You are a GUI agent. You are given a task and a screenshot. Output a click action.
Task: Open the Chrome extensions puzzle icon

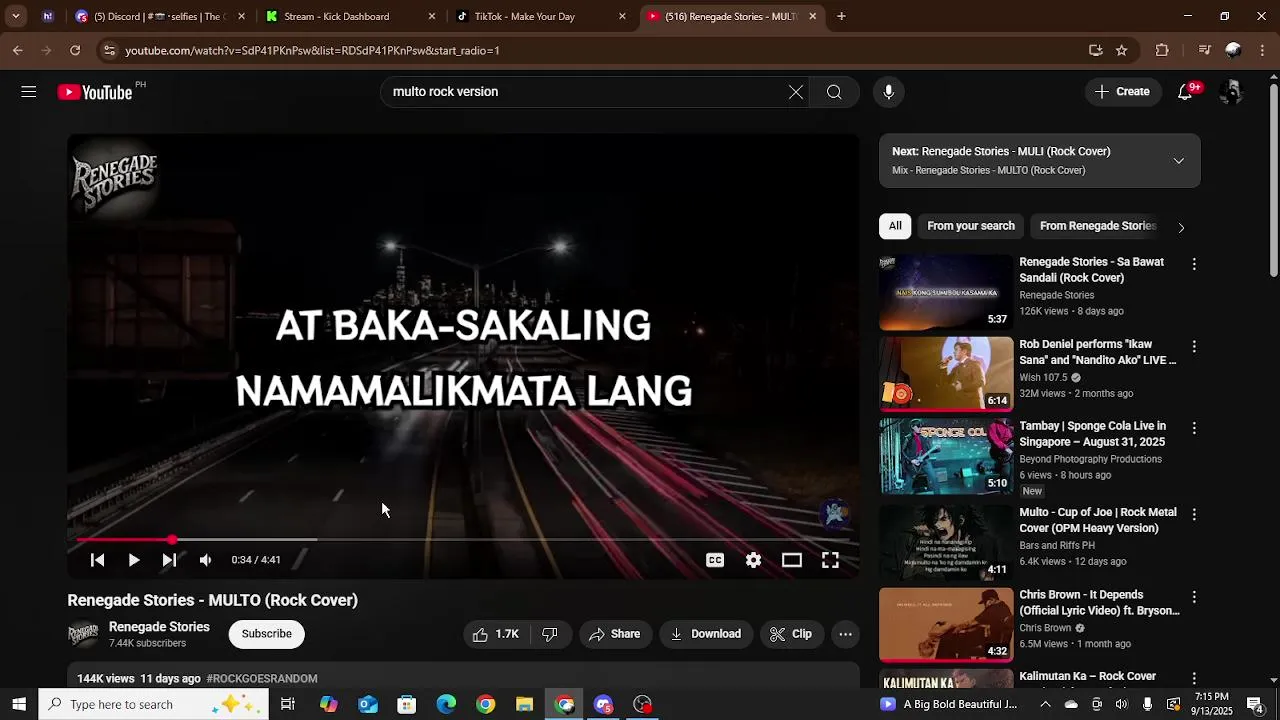tap(1162, 50)
